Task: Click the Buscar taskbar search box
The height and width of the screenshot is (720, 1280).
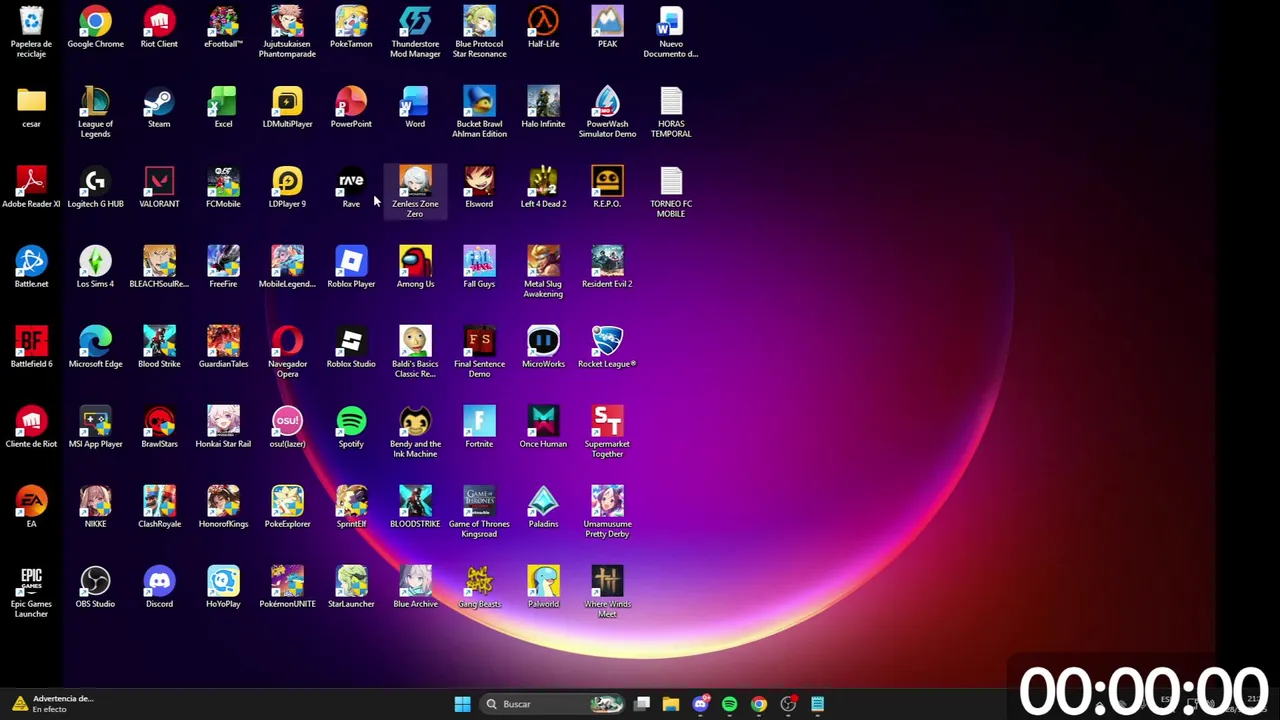Action: click(x=552, y=704)
